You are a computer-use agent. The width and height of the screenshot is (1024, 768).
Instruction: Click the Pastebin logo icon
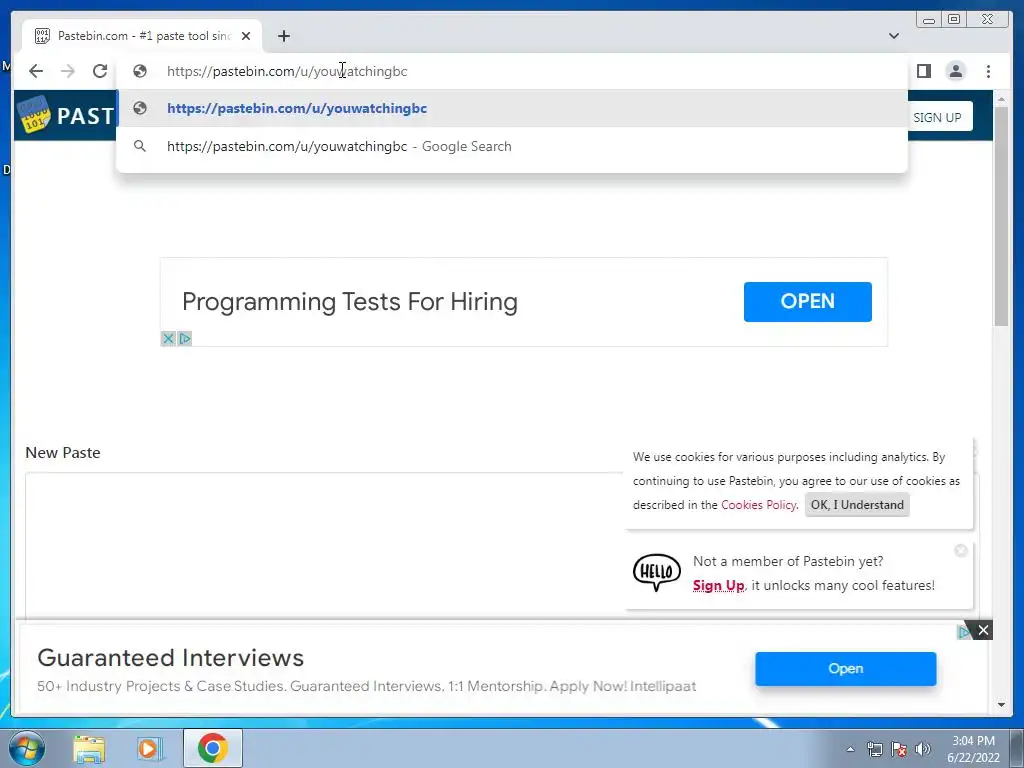[x=34, y=114]
